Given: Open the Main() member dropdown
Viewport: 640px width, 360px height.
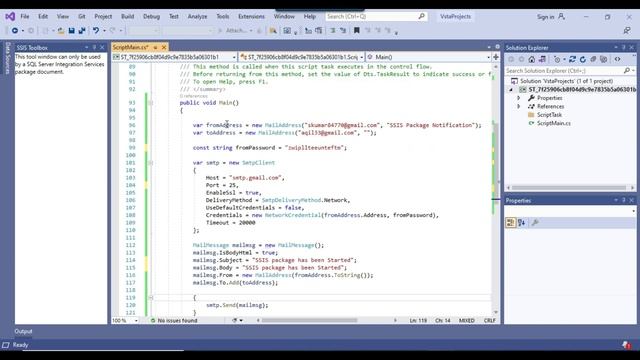Looking at the screenshot, I should click(488, 58).
